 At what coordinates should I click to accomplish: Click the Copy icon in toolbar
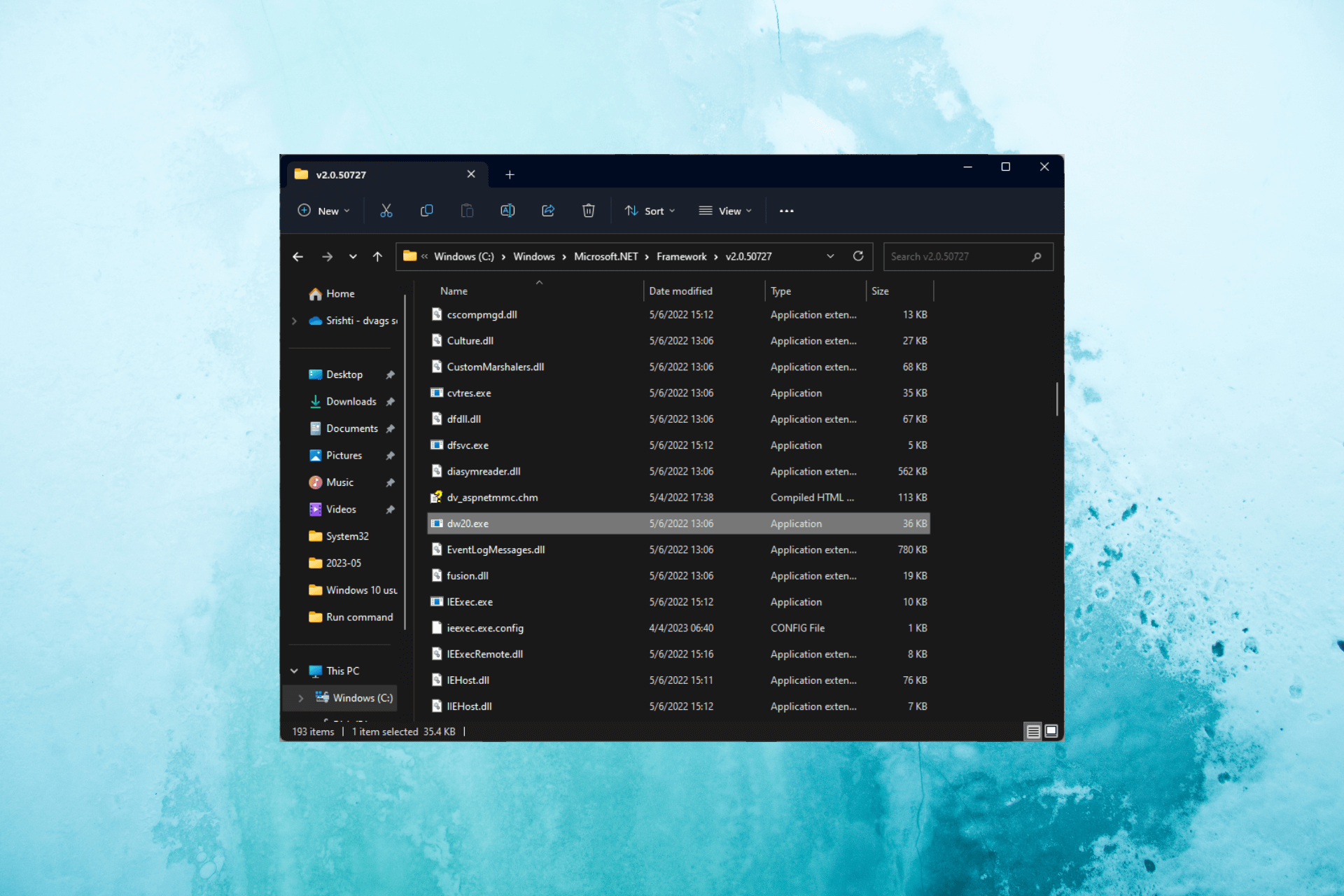426,211
